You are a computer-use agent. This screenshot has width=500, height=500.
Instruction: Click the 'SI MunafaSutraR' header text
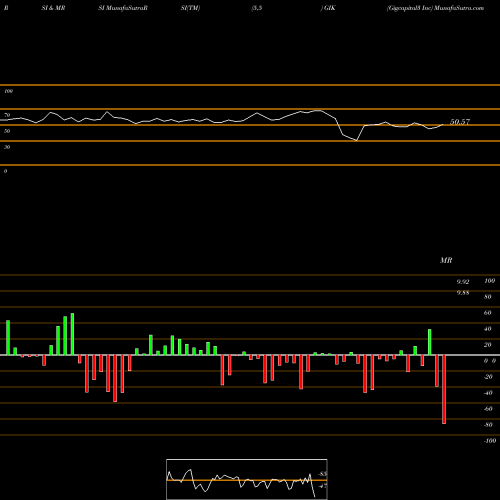pyautogui.click(x=123, y=8)
